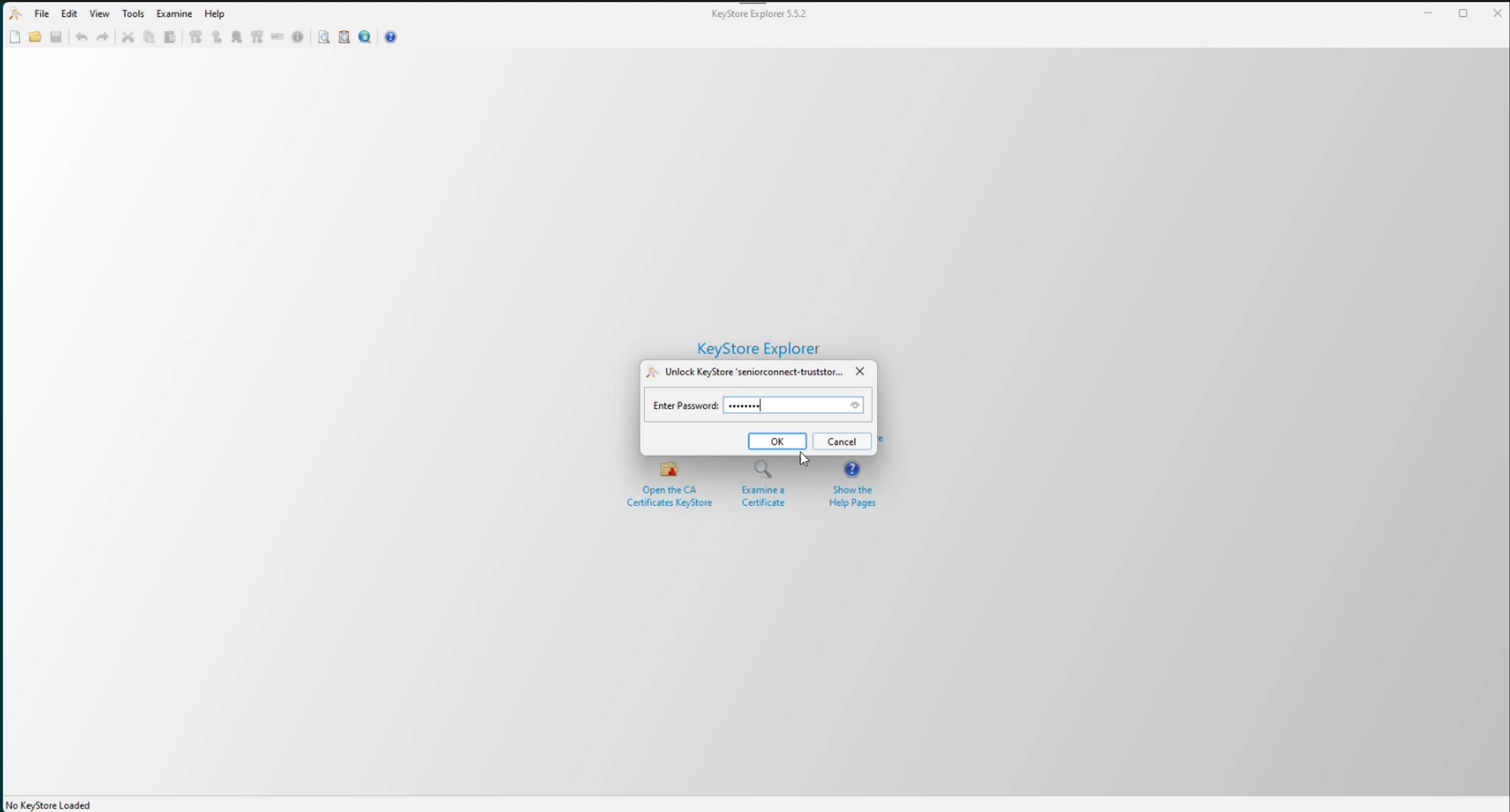Click the KeyStore Properties info toolbar icon
Viewport: 1510px width, 812px height.
click(298, 37)
